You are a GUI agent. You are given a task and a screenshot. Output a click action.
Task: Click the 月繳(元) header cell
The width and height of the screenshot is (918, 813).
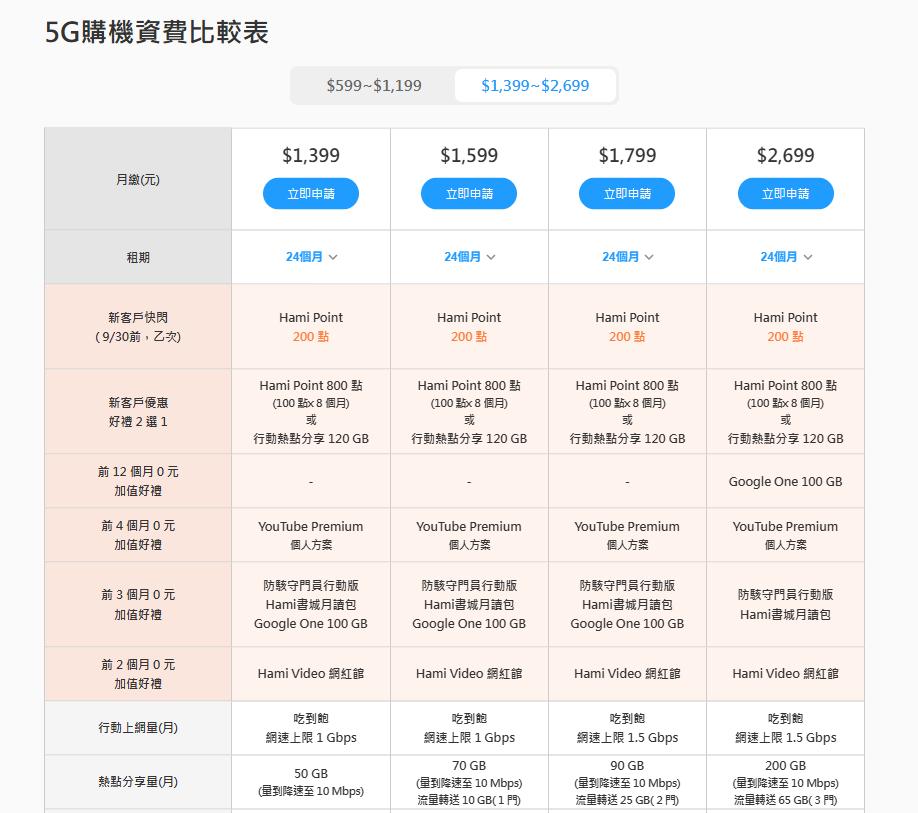(136, 179)
